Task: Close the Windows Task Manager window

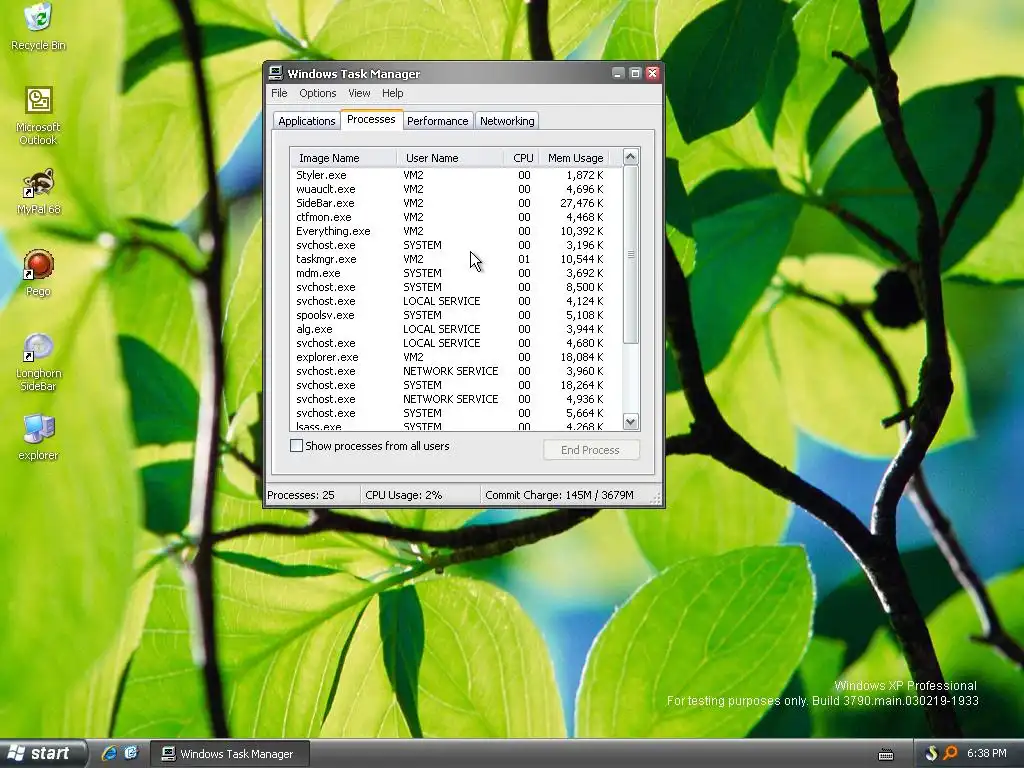Action: coord(652,73)
